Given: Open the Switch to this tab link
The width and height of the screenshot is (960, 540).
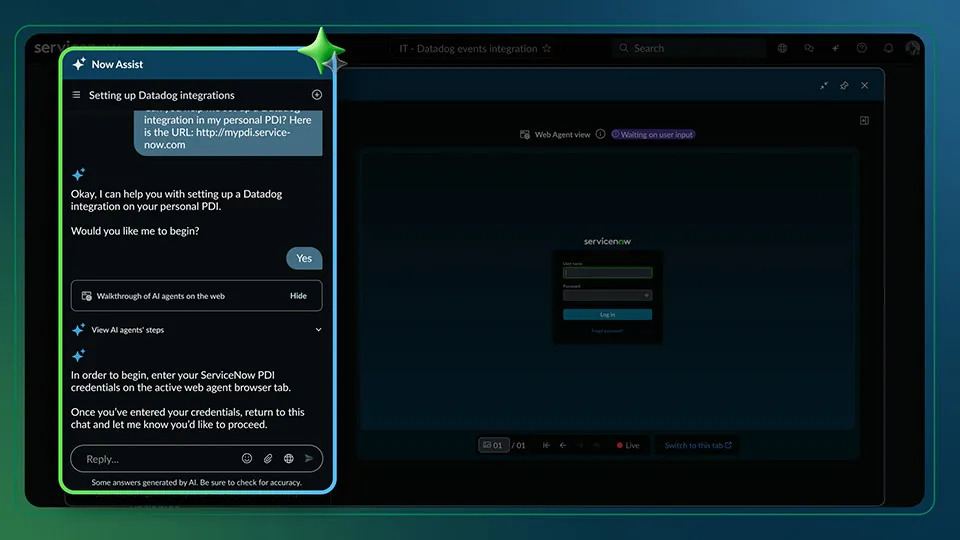Looking at the screenshot, I should tap(698, 445).
